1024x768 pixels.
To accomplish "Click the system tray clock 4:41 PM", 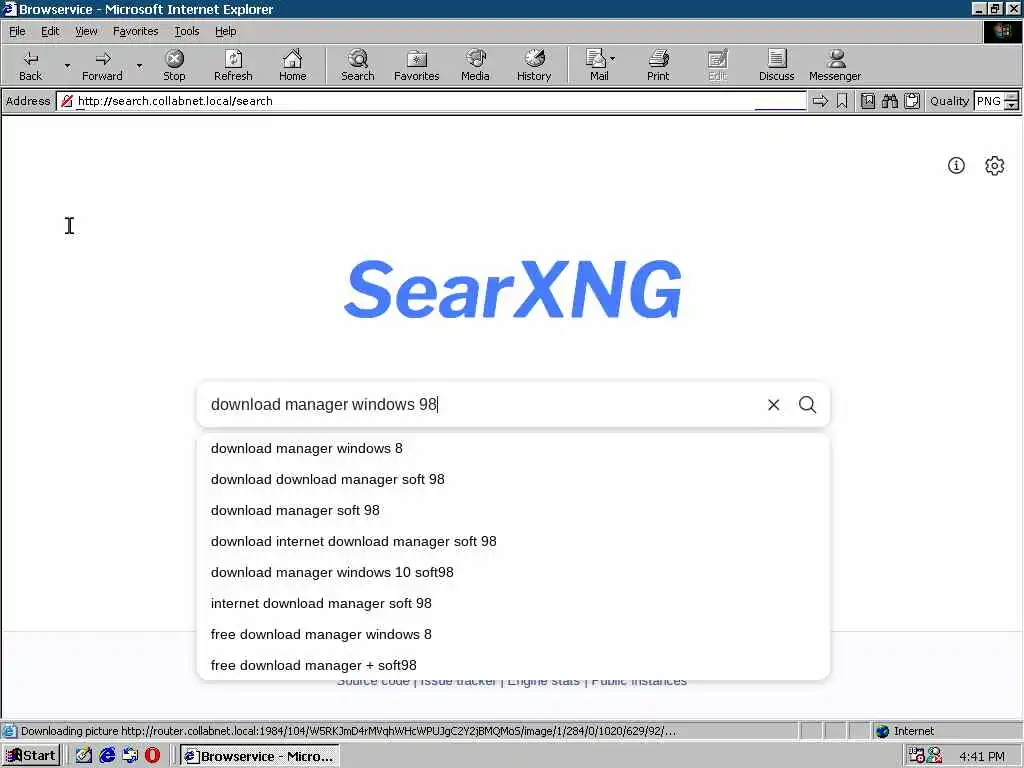I will pos(982,756).
